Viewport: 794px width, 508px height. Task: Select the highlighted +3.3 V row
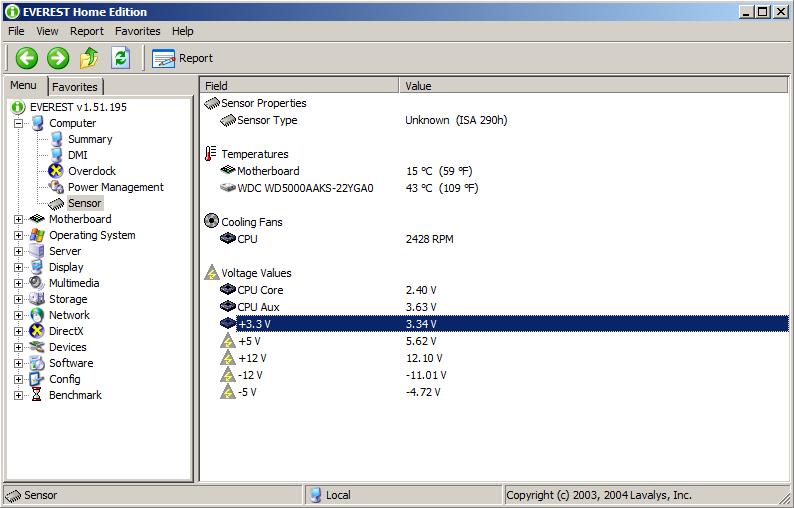pos(504,324)
